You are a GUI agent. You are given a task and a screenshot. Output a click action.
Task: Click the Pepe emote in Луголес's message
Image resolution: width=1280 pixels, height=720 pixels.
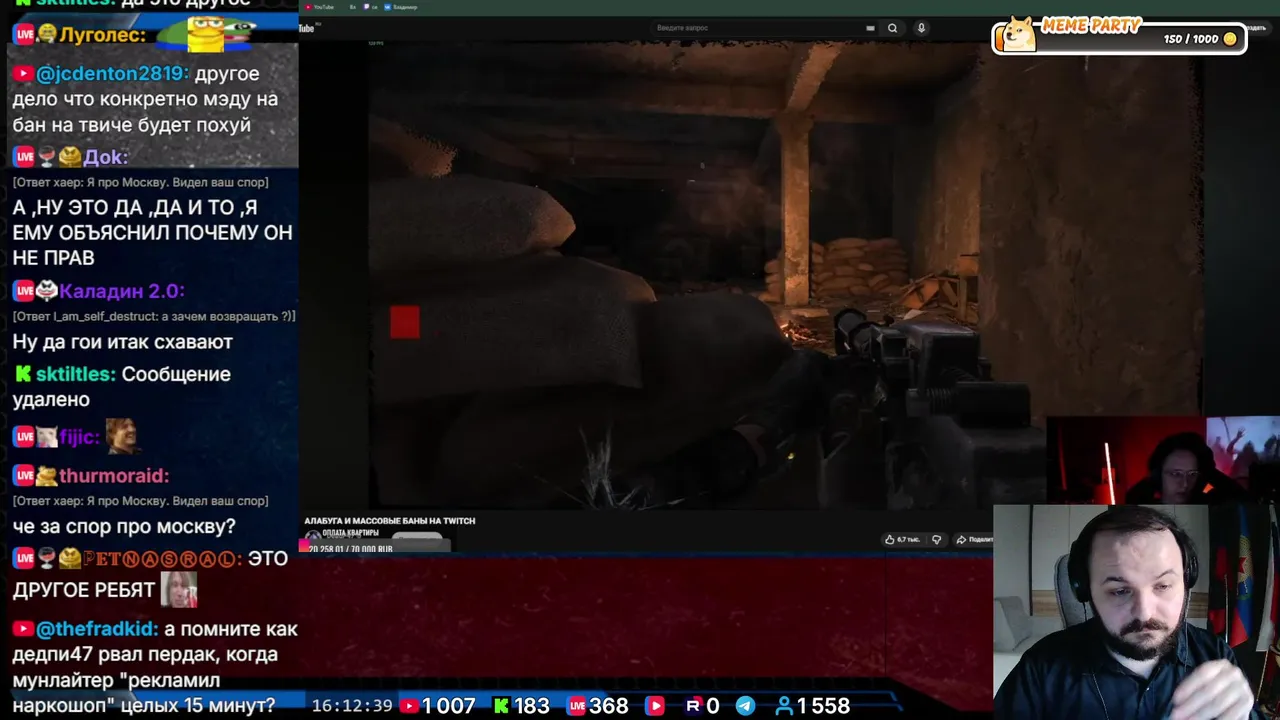(x=208, y=34)
